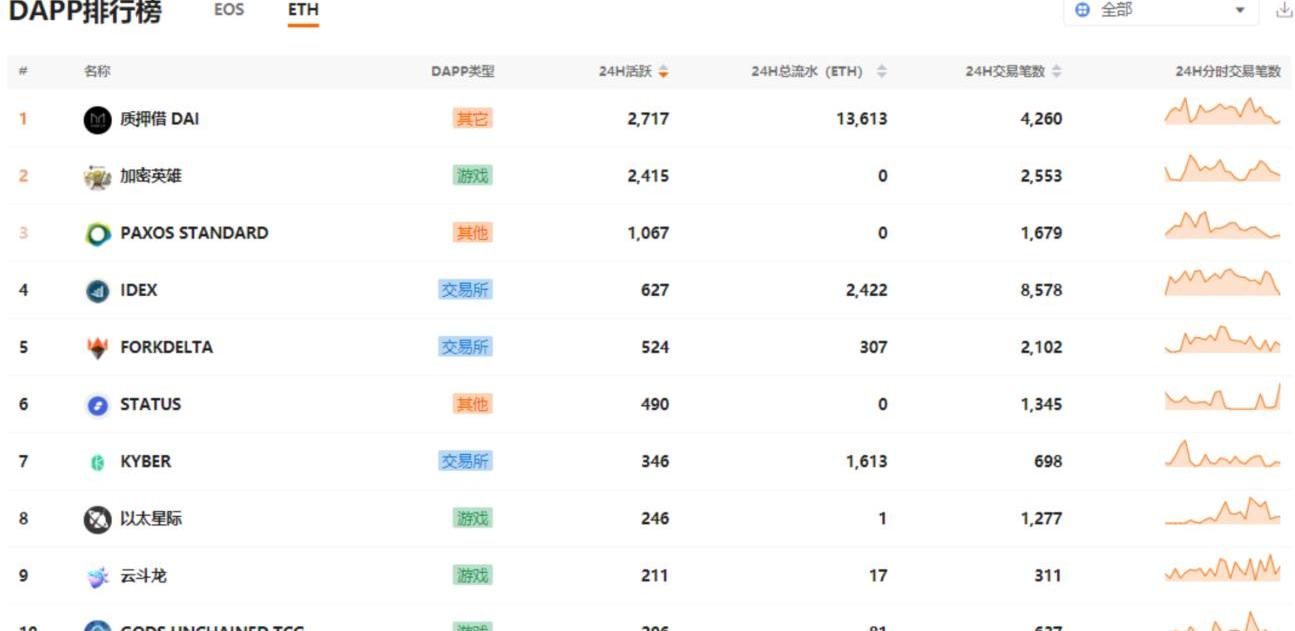The width and height of the screenshot is (1295, 631).
Task: Click the 1,277 transactions value for 以太星际
Action: 1041,518
